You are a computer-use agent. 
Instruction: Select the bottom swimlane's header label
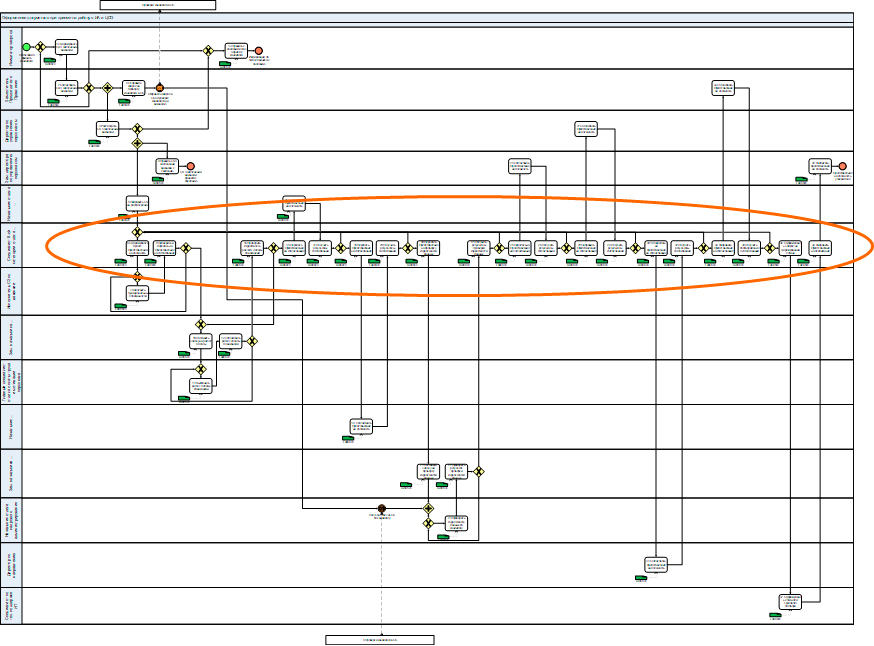[11, 606]
